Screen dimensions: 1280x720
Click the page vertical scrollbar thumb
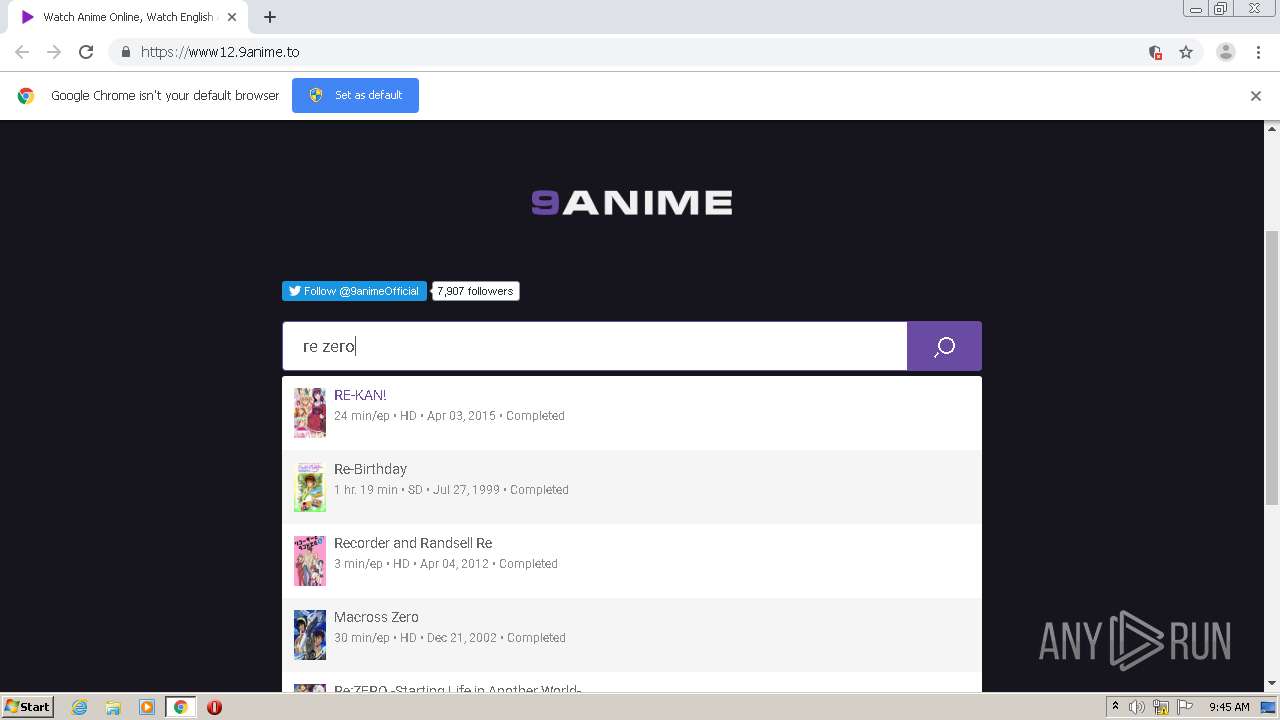[x=1272, y=368]
